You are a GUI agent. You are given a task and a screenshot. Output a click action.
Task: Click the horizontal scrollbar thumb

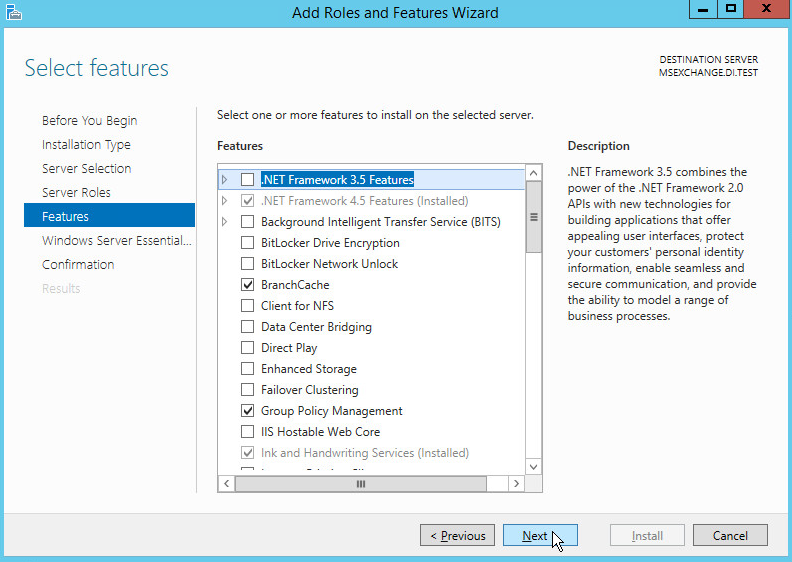click(360, 483)
